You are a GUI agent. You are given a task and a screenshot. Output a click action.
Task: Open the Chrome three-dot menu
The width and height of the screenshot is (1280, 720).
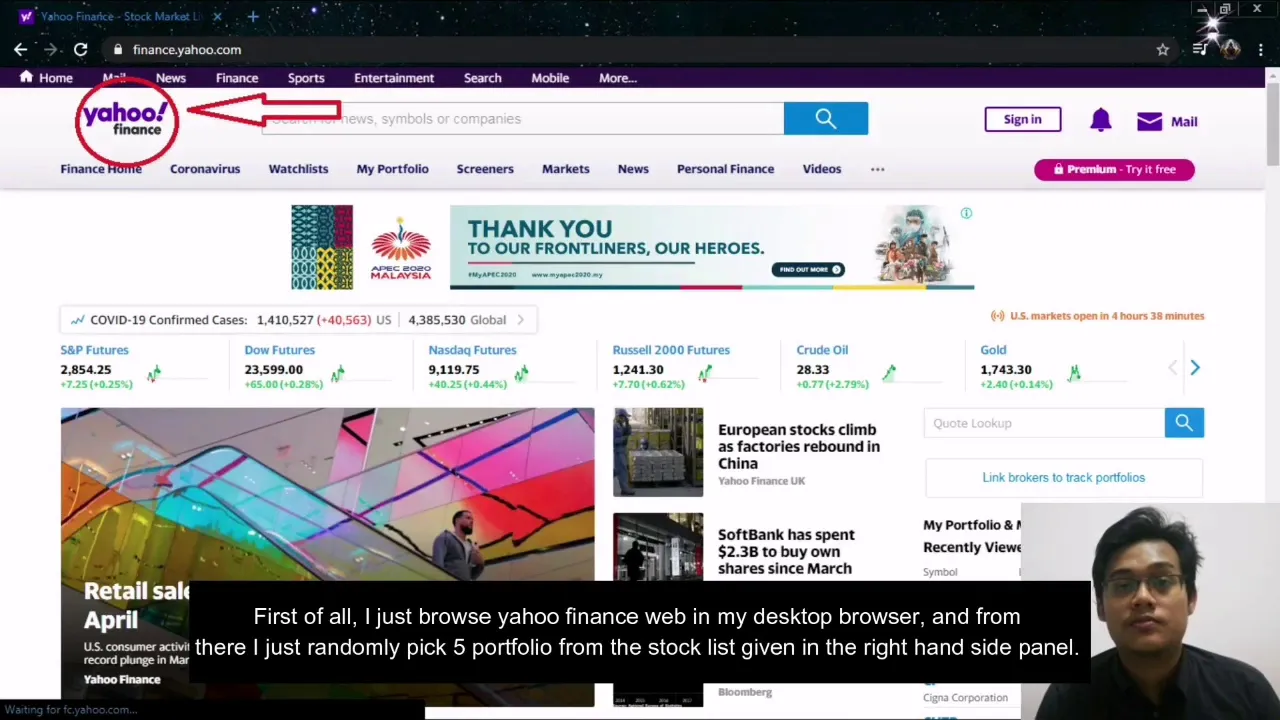pyautogui.click(x=1260, y=49)
